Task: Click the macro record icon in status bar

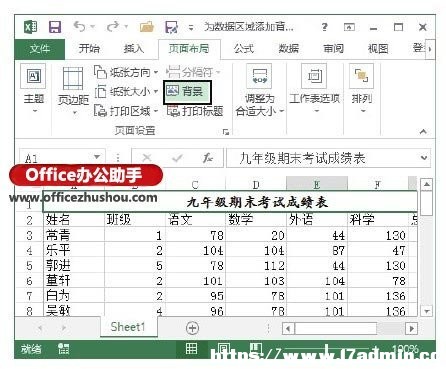Action: coord(64,349)
